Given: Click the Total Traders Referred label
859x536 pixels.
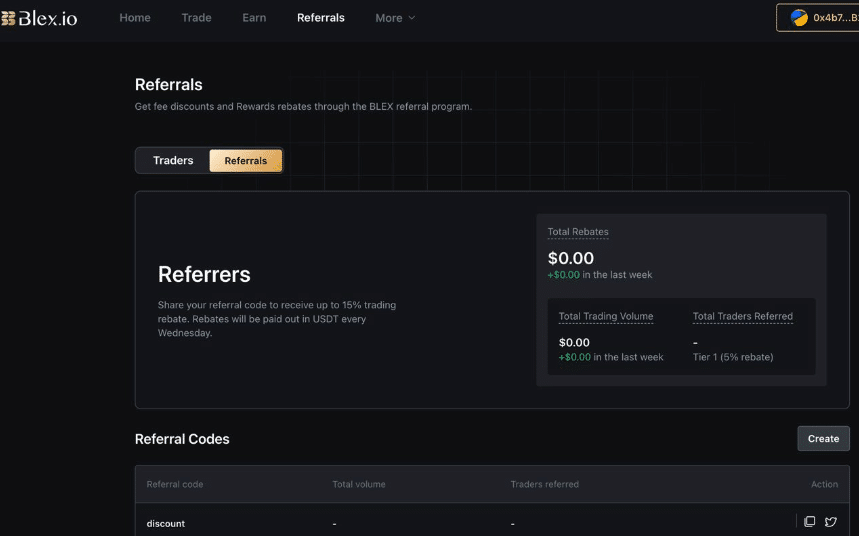Looking at the screenshot, I should [742, 316].
